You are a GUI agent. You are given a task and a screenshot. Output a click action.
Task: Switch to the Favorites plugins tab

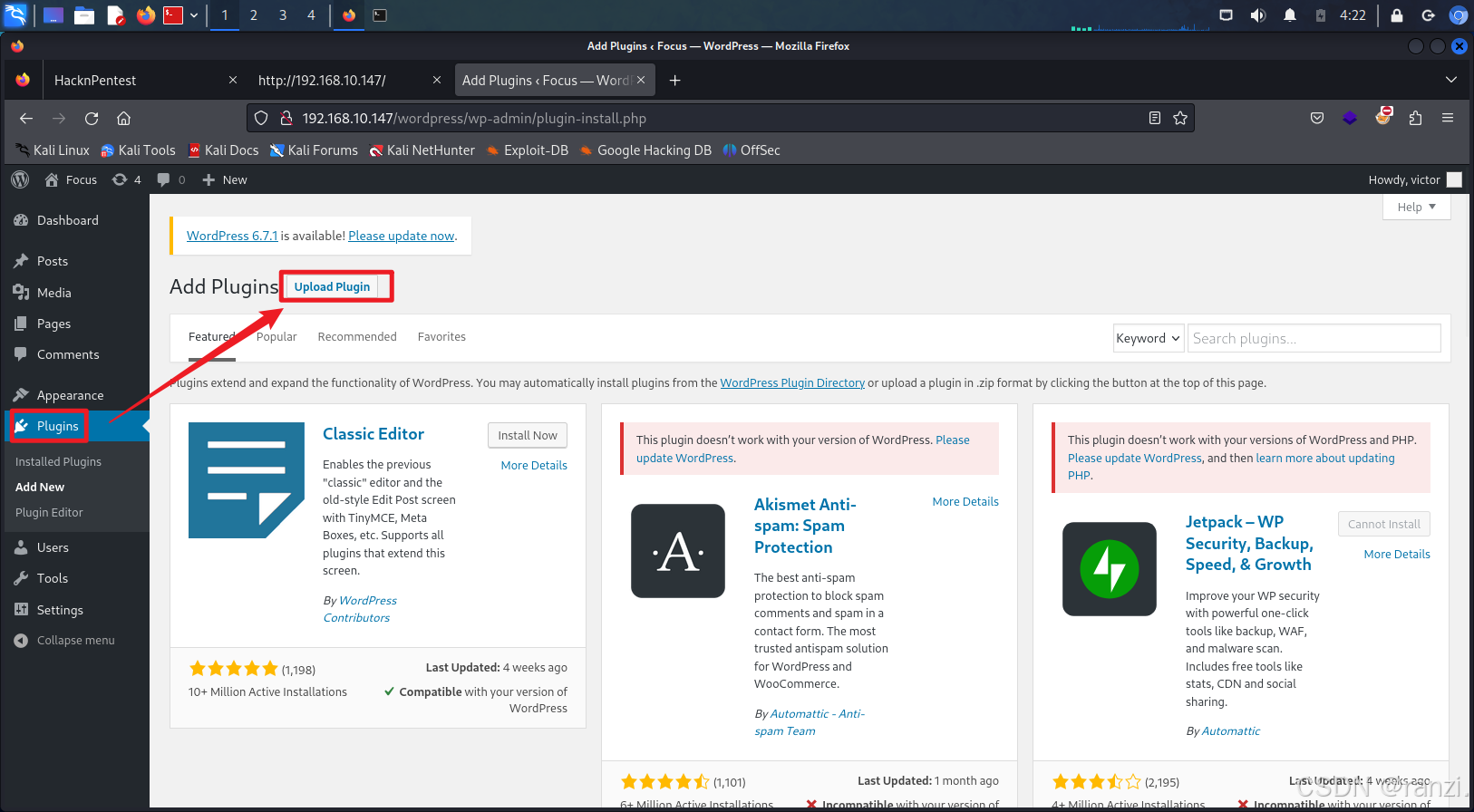(441, 336)
